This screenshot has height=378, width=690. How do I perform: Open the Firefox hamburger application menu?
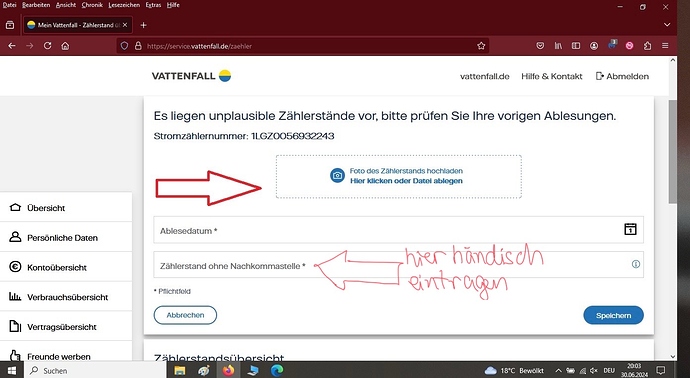click(x=665, y=46)
